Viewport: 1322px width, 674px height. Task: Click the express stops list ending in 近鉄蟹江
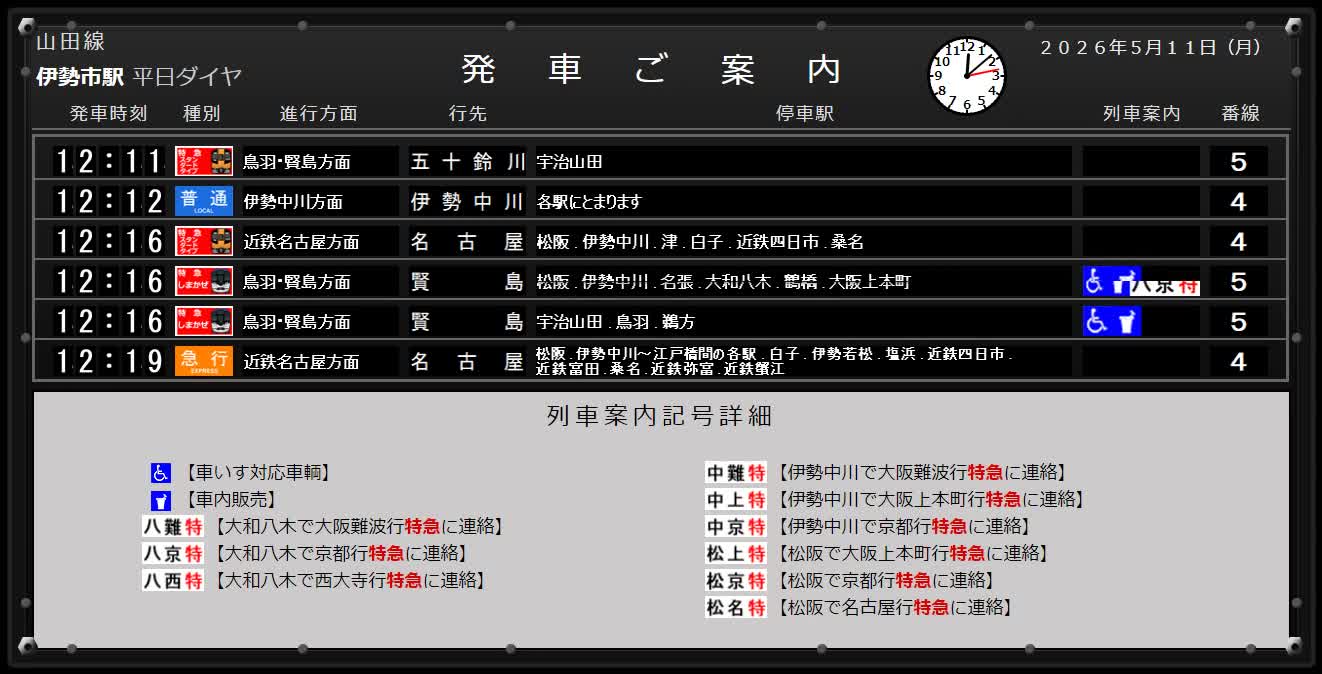point(775,361)
